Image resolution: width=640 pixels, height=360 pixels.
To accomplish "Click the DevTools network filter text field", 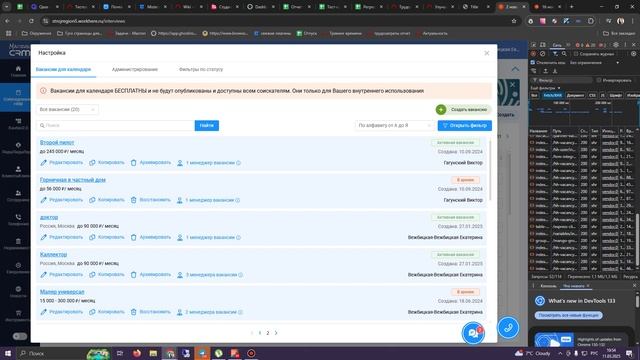I will click(x=562, y=80).
